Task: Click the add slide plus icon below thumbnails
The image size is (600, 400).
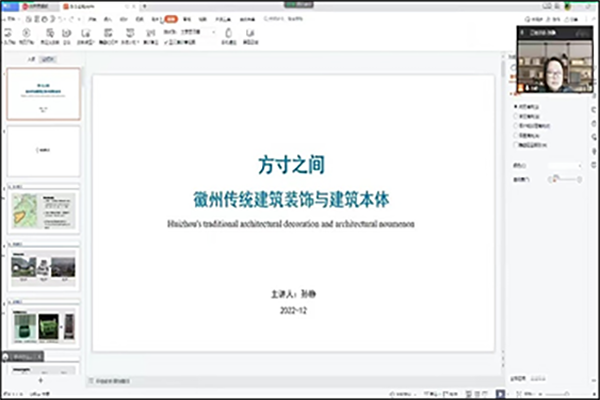Action: tap(40, 381)
